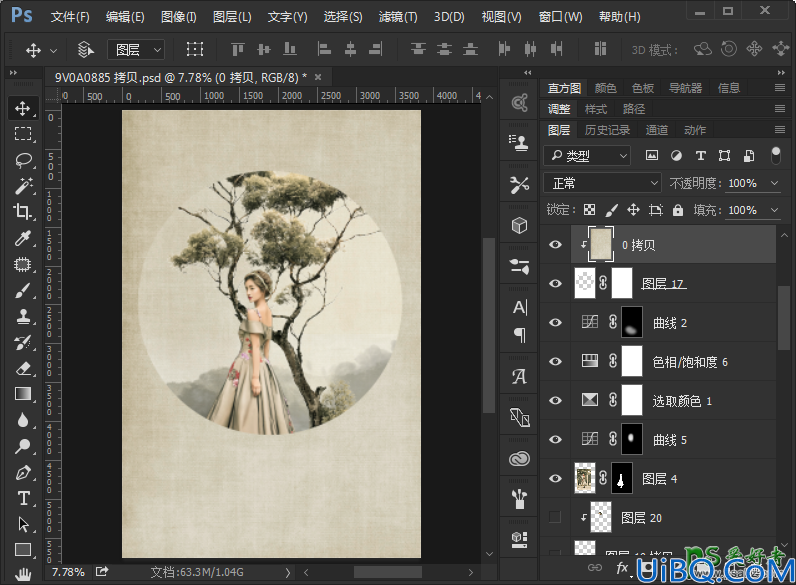The height and width of the screenshot is (585, 796).
Task: Open the Glyphs panel icon
Action: [x=519, y=377]
